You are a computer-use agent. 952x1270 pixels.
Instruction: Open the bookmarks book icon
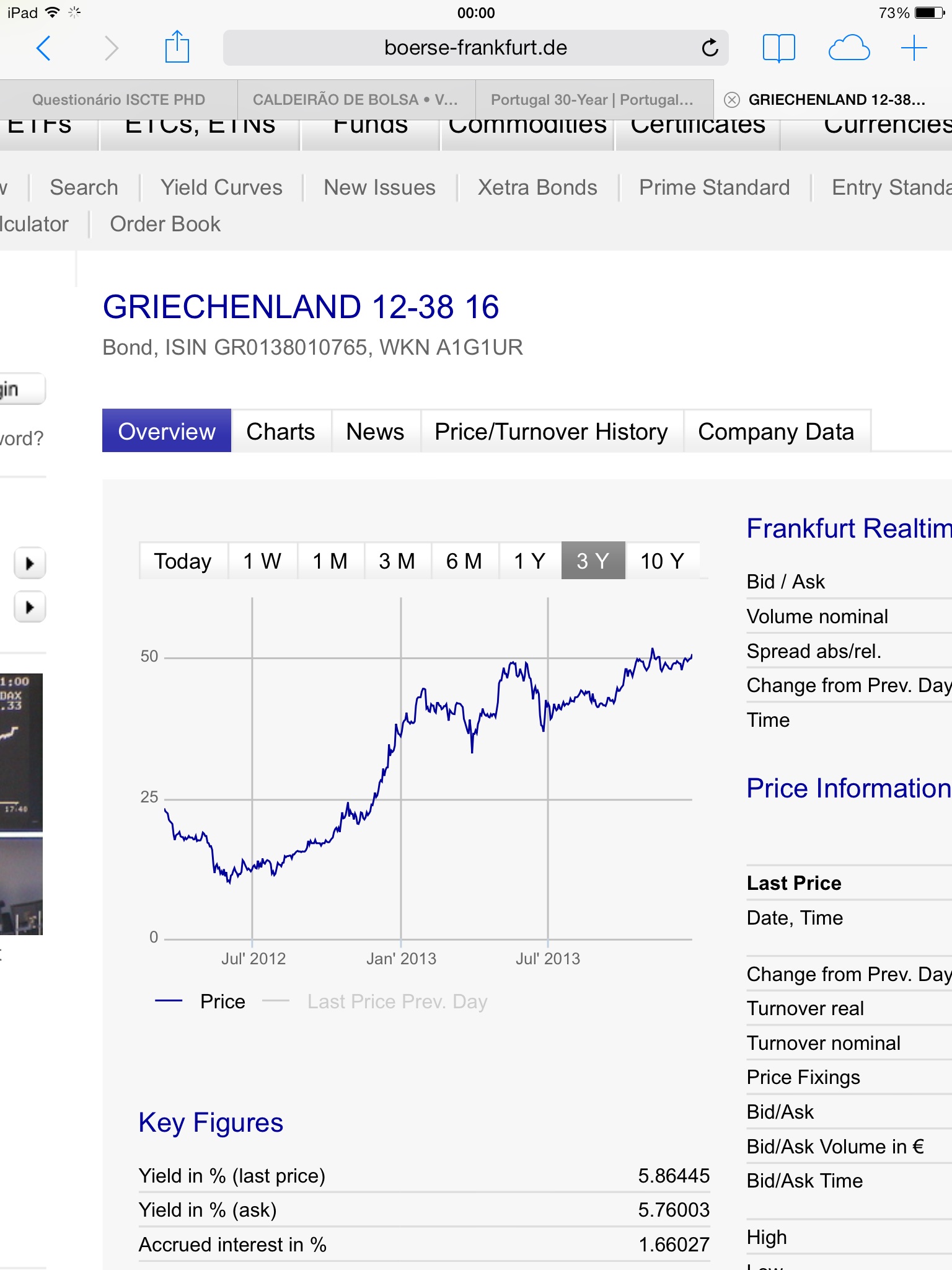pyautogui.click(x=778, y=48)
